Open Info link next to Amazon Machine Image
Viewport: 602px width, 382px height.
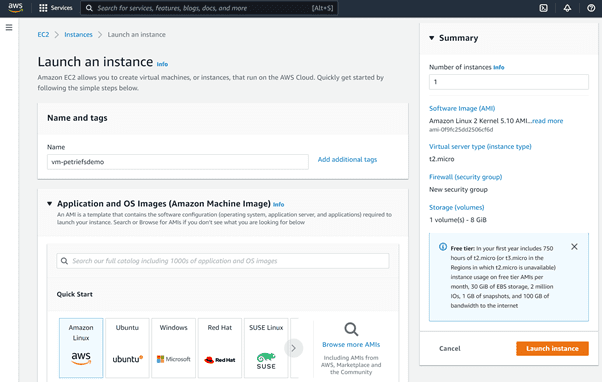point(278,205)
